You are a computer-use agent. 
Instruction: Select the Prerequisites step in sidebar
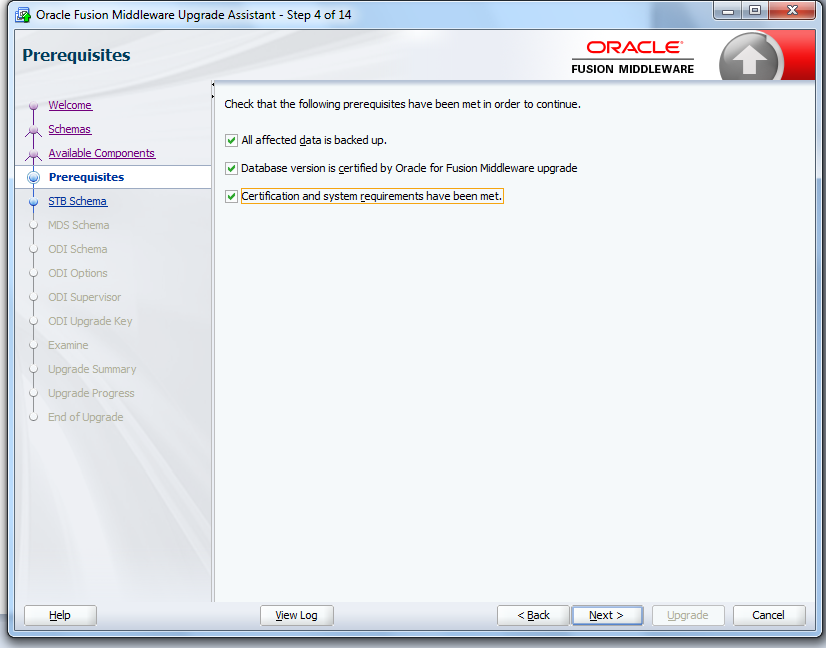click(86, 177)
